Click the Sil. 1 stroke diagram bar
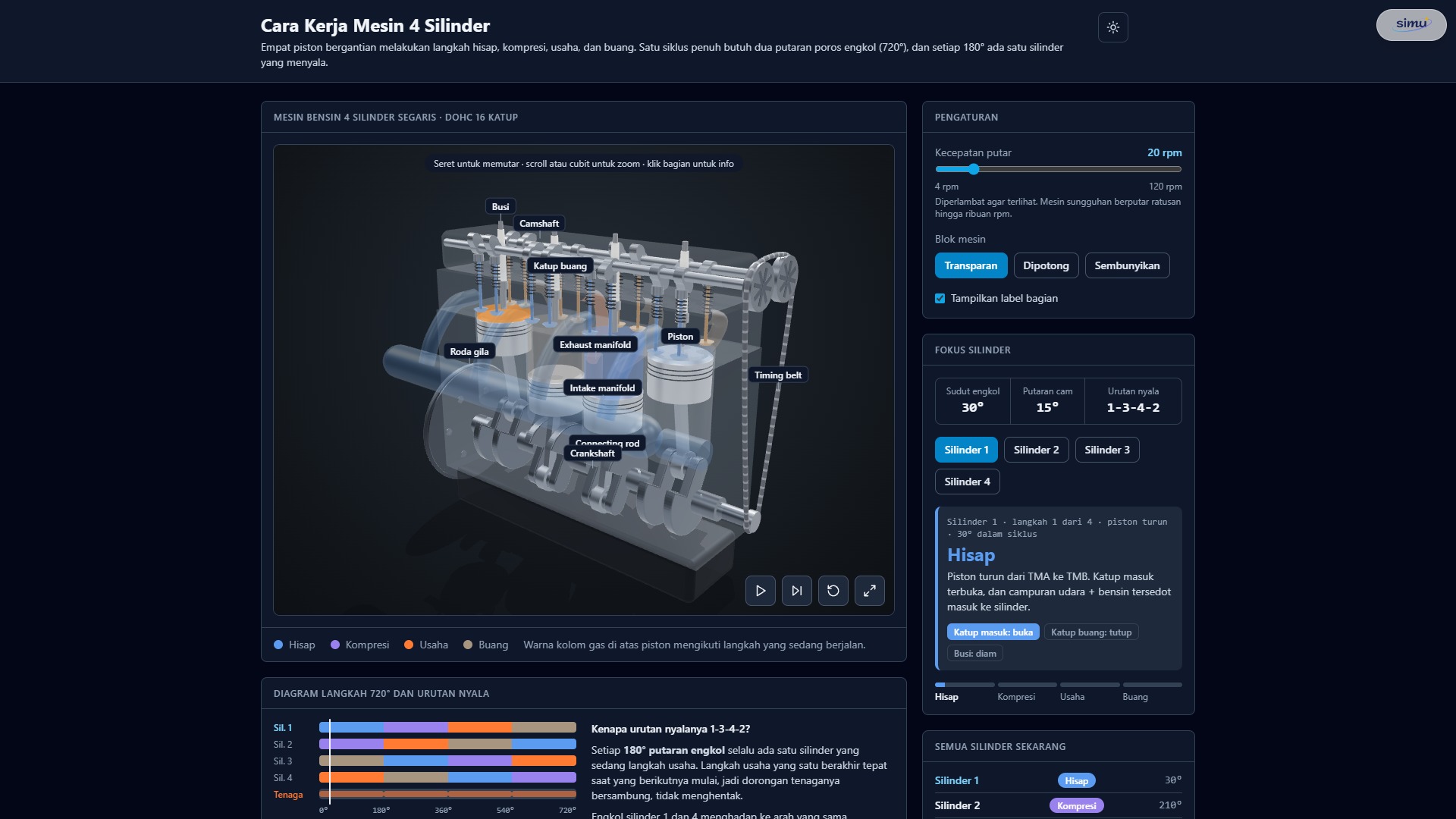1456x819 pixels. tap(447, 727)
